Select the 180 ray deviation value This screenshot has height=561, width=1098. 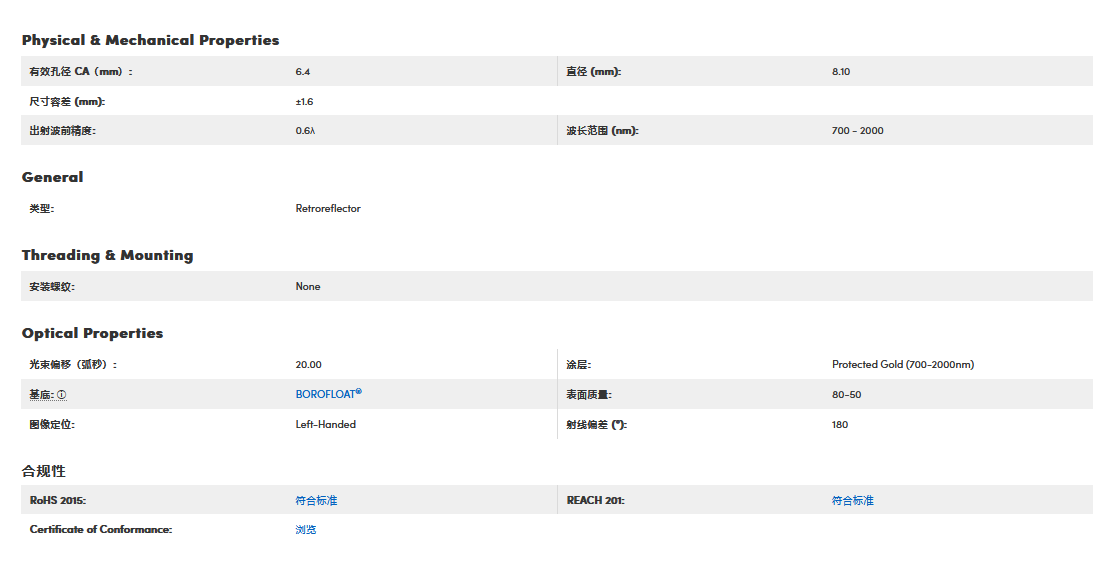click(840, 424)
